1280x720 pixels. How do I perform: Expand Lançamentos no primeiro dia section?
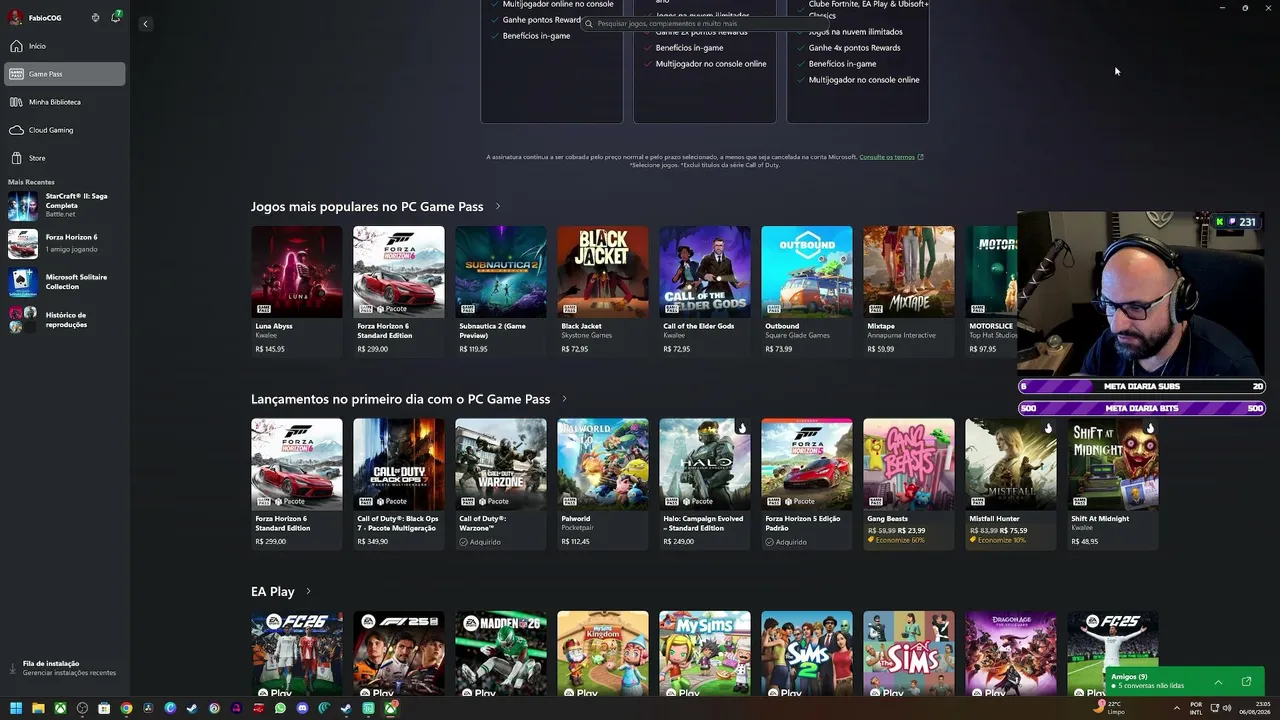click(x=564, y=399)
